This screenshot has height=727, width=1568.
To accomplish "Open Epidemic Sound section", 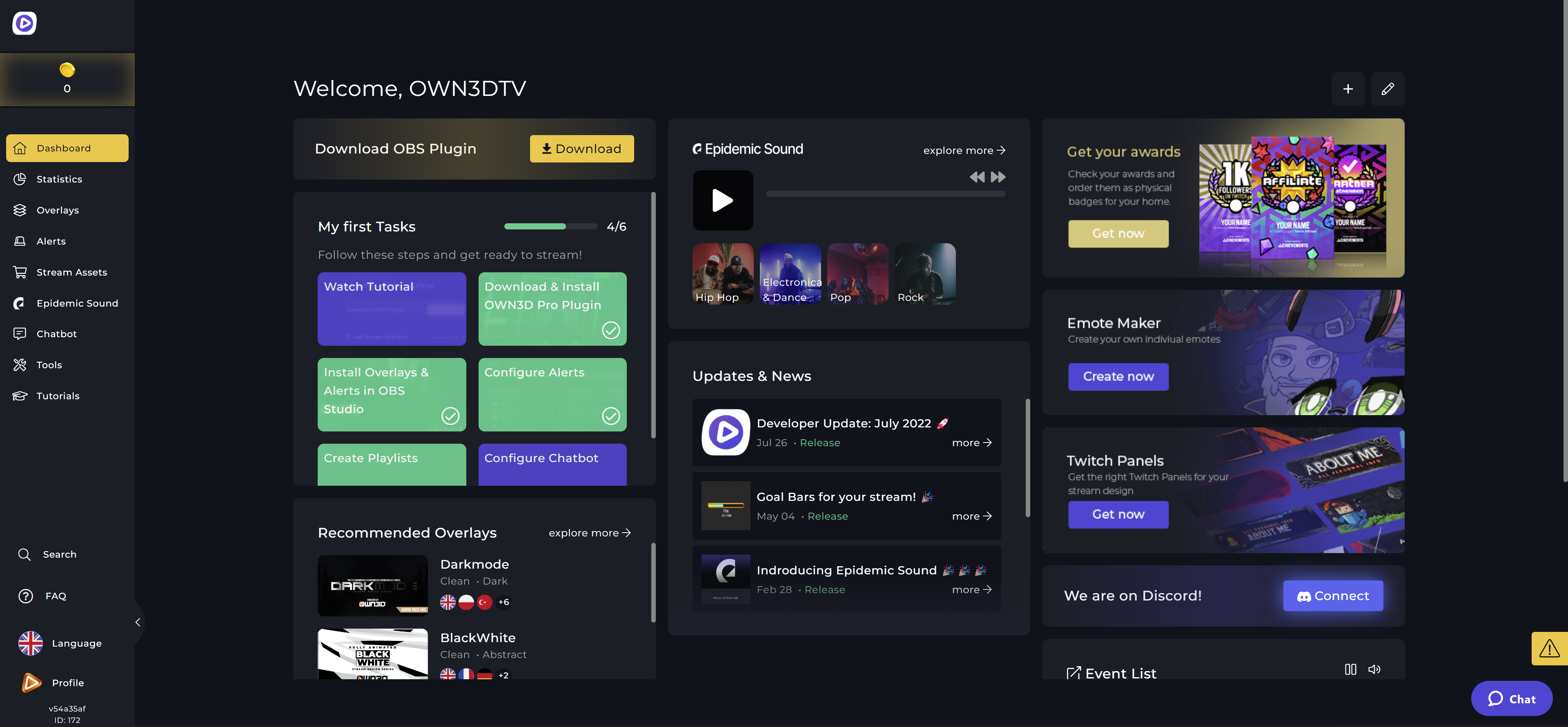I will (77, 303).
